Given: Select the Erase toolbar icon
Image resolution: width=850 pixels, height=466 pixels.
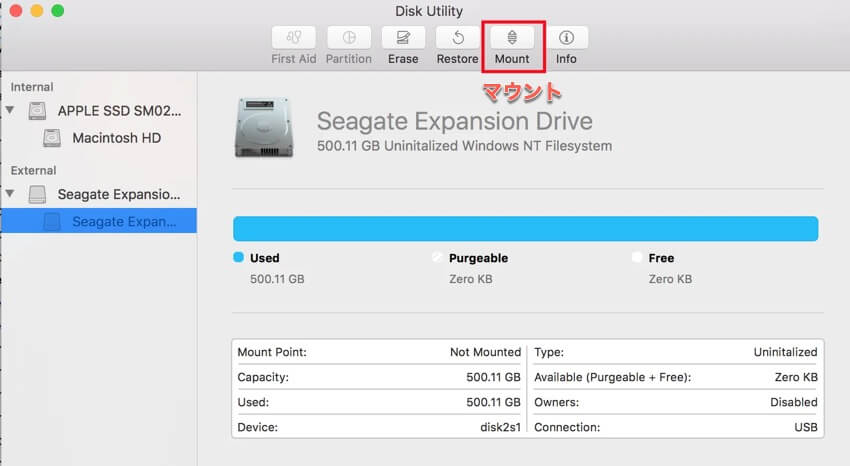Looking at the screenshot, I should click(403, 38).
